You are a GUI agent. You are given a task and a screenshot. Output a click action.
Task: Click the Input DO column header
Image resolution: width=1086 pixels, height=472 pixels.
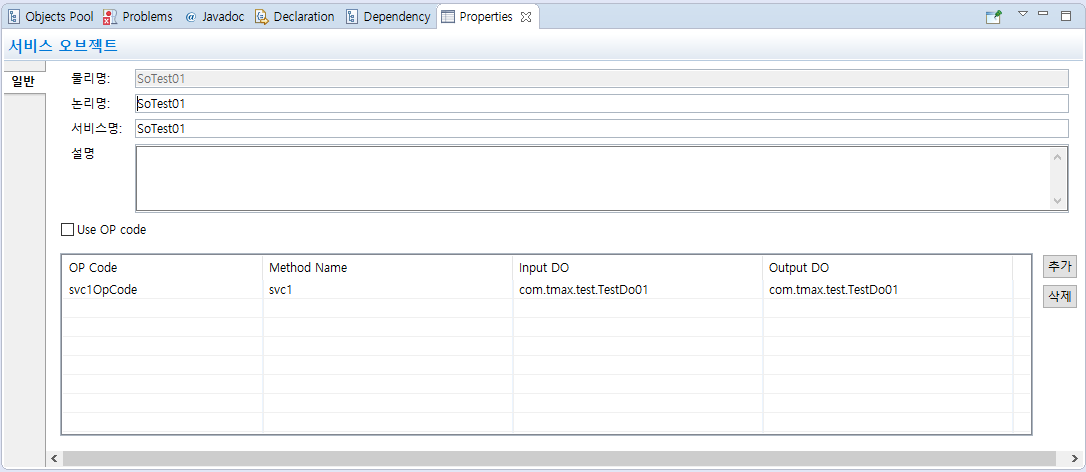click(x=638, y=268)
